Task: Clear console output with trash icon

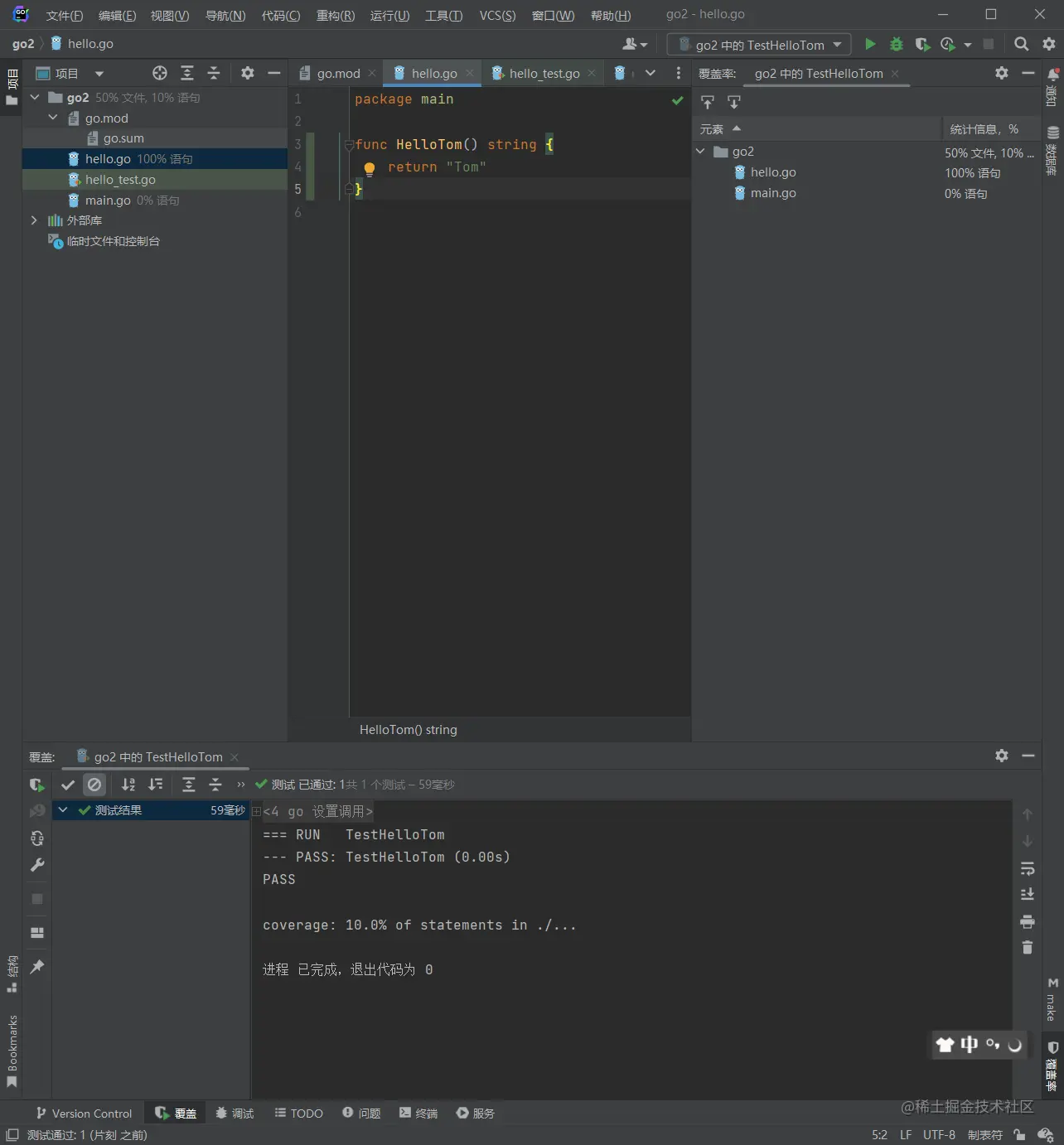Action: (x=1028, y=947)
